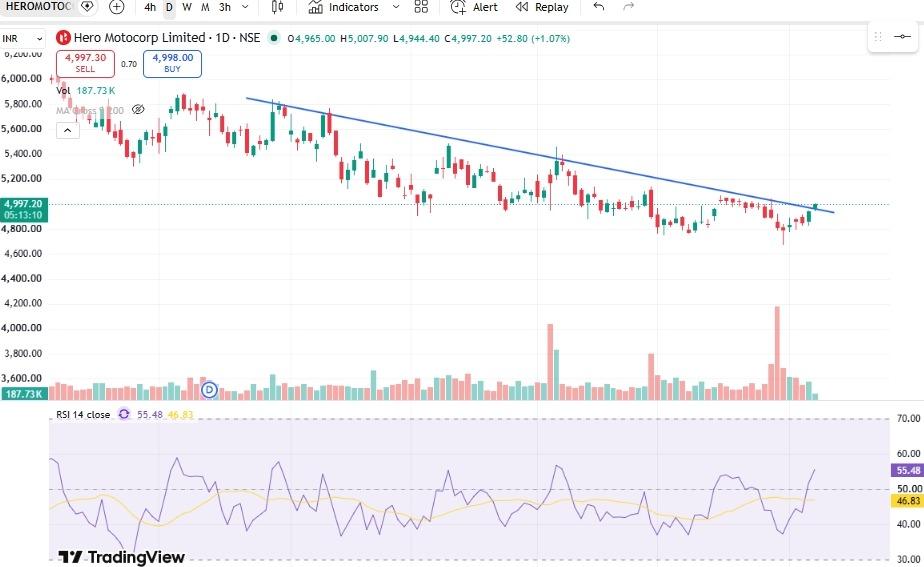Select the line drawing tool in the floating toolbar
The image size is (924, 567).
coord(902,37)
